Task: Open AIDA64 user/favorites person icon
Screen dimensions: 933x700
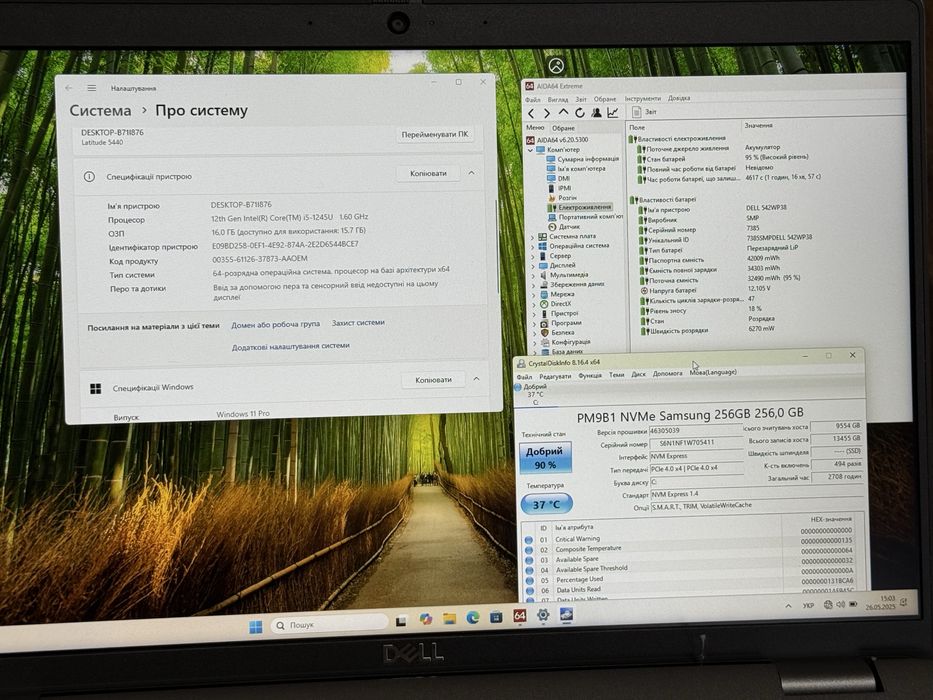Action: point(596,112)
